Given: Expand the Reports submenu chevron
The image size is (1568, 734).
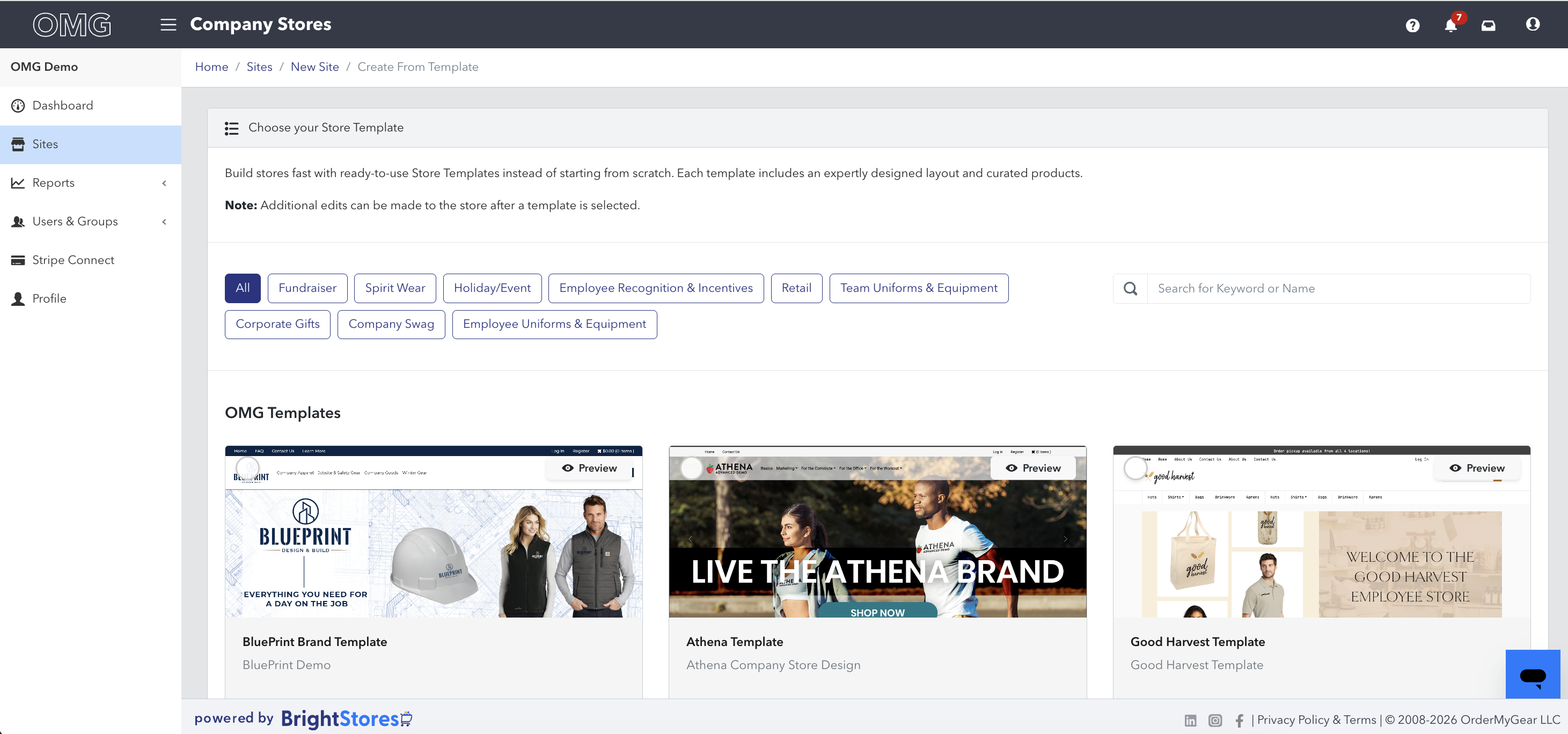Looking at the screenshot, I should (164, 183).
